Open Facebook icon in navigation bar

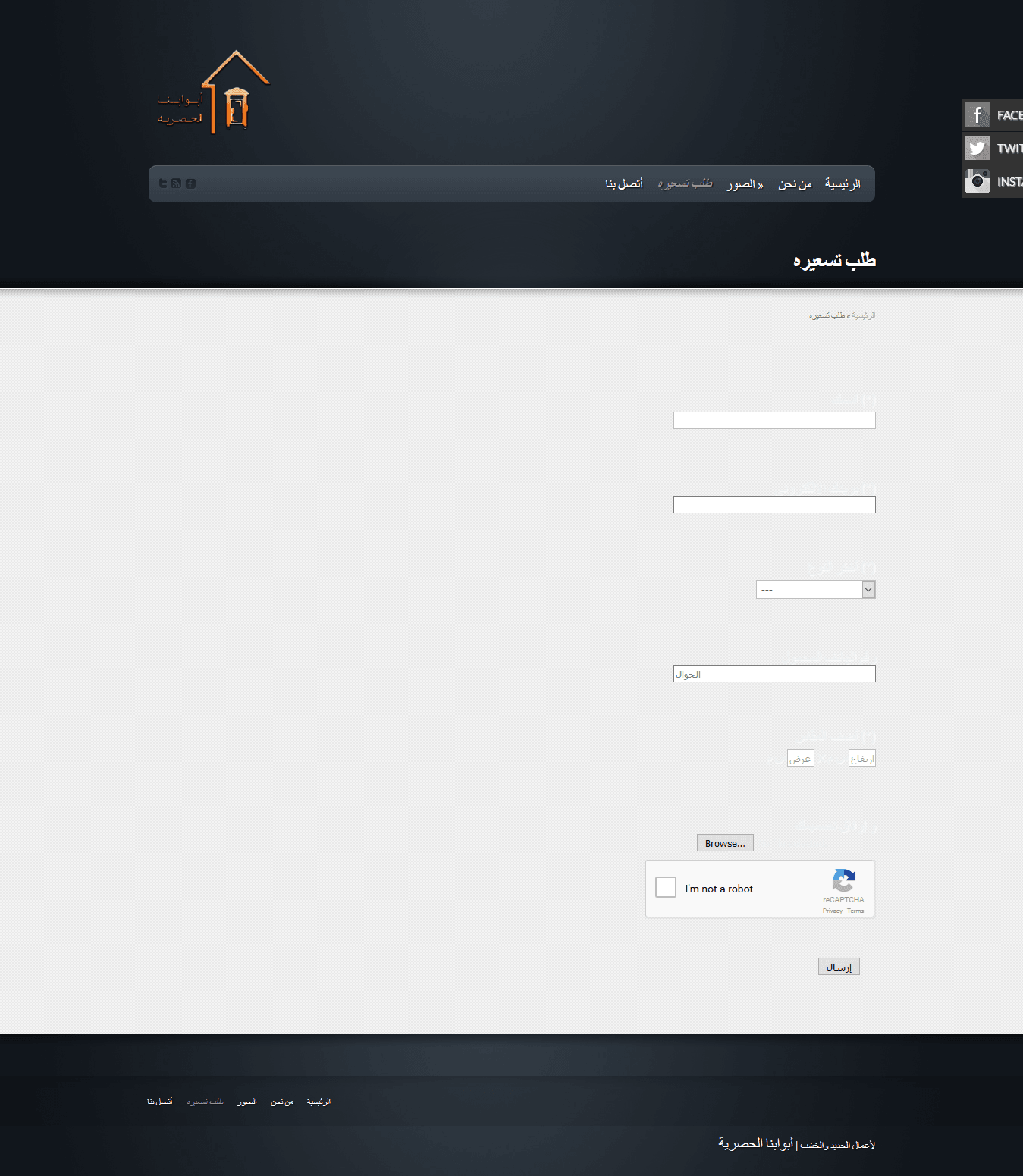pyautogui.click(x=190, y=183)
